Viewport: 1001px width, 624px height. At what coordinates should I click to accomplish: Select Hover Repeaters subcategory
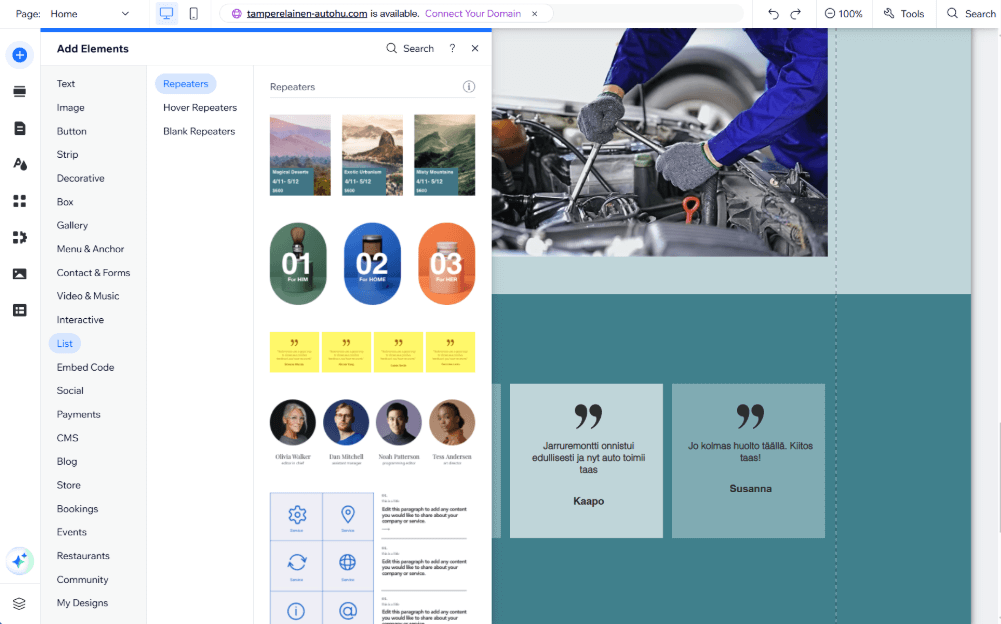click(200, 107)
